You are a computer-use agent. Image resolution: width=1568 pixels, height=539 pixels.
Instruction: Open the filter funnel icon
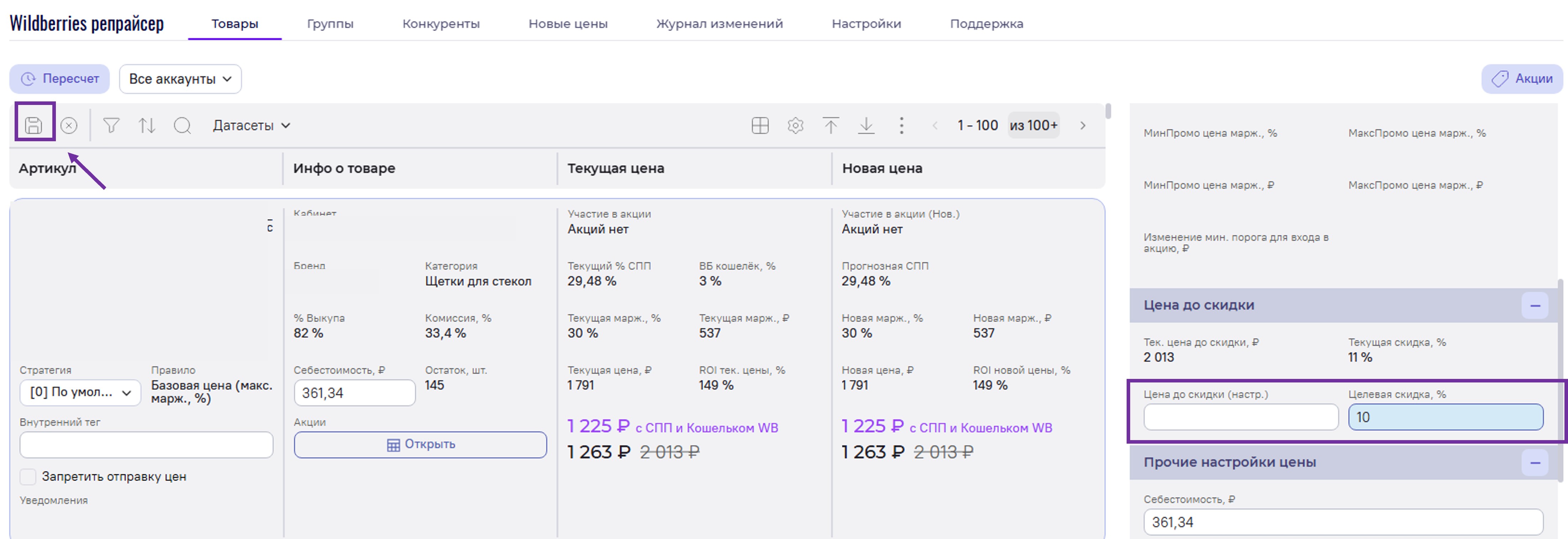point(111,125)
